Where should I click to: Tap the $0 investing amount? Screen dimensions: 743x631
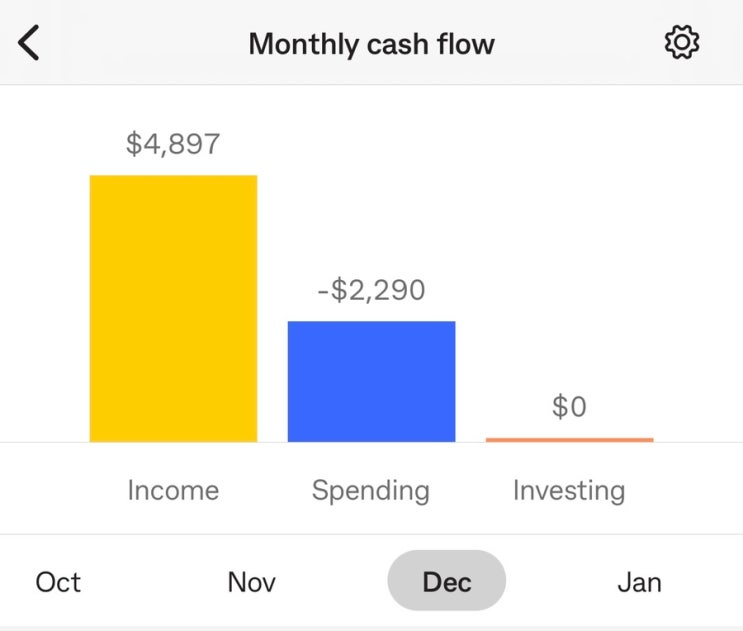pyautogui.click(x=569, y=407)
